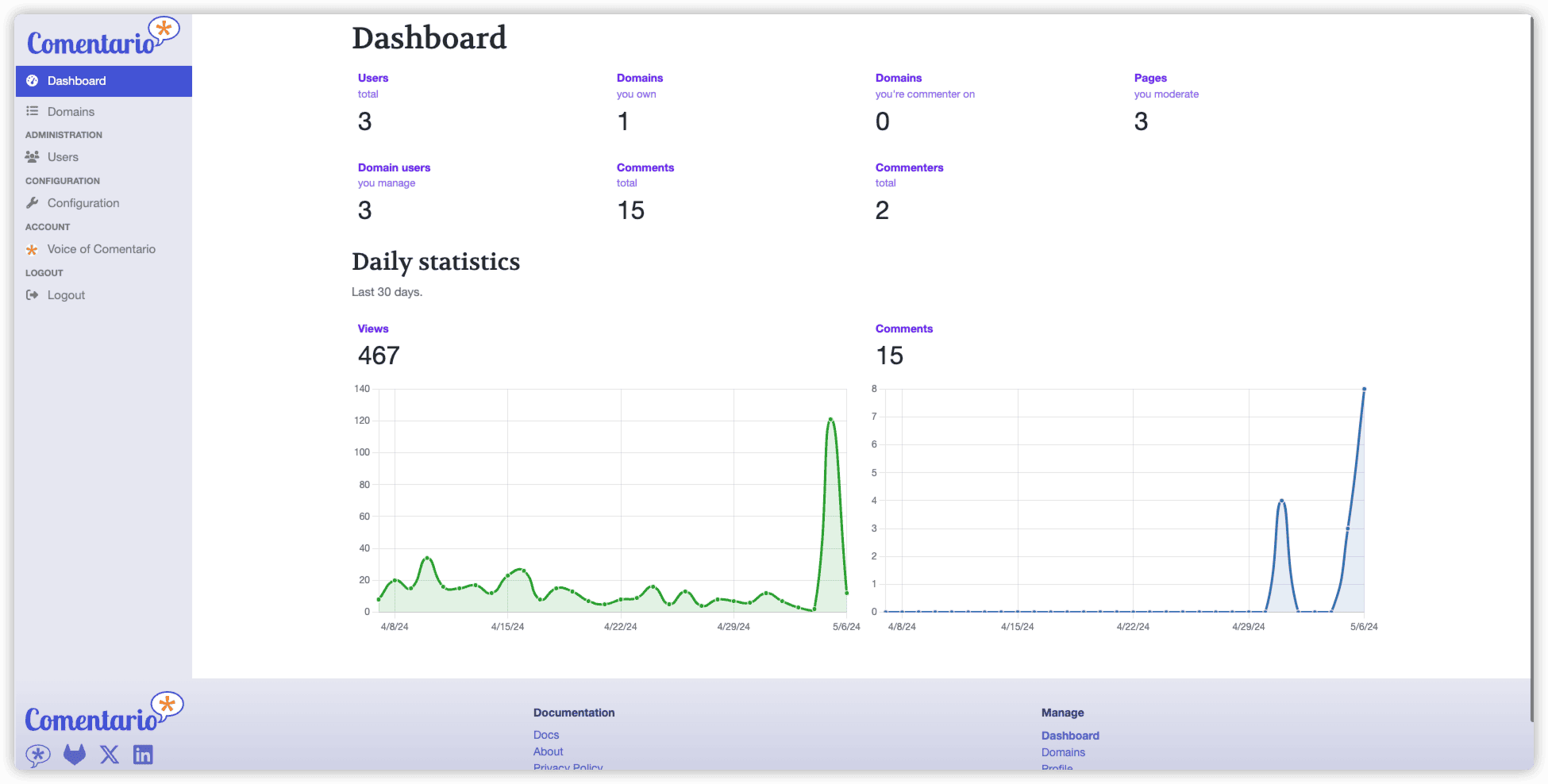The image size is (1548, 784).
Task: Open Voice of Comentario account page
Action: (101, 249)
